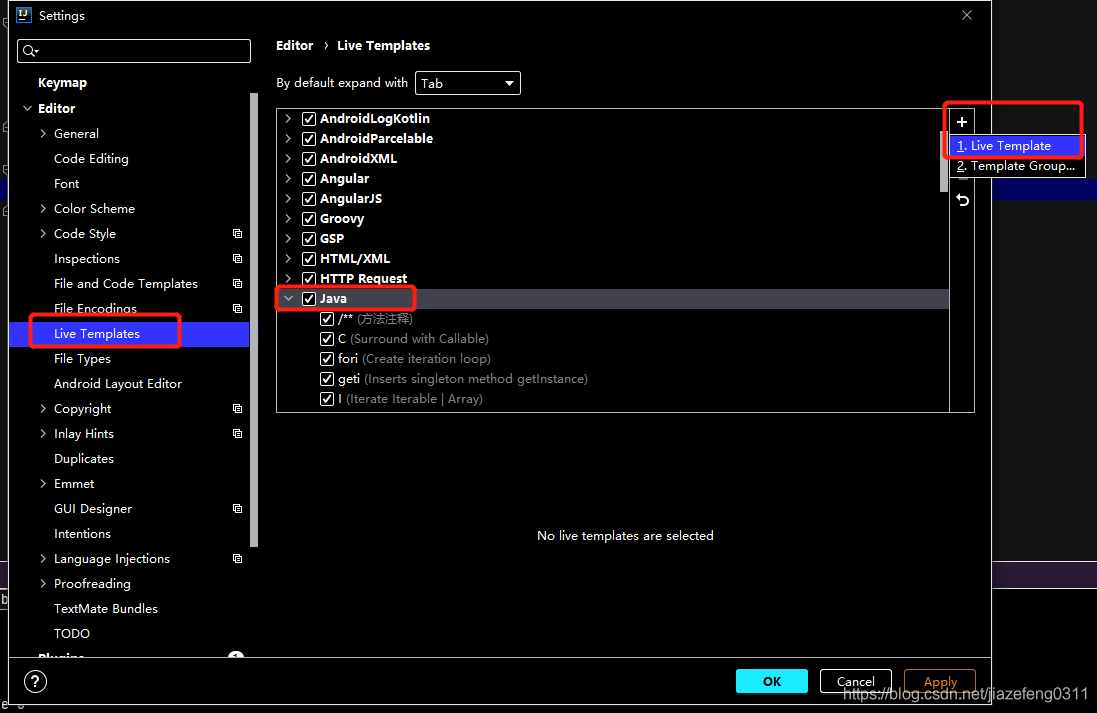Viewport: 1097px width, 713px height.
Task: Uncheck the AndroidLogKotlin template group
Action: coord(309,118)
